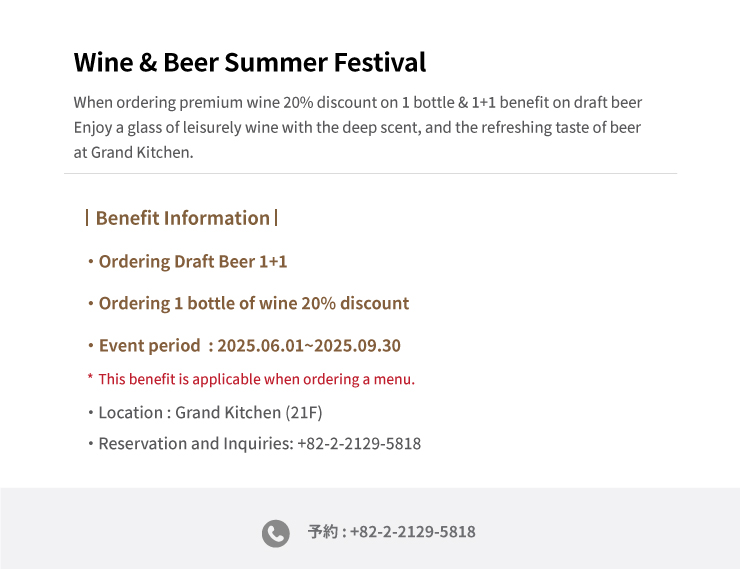The image size is (740, 569).
Task: Click the gray footer reservation bar
Action: pos(370,528)
